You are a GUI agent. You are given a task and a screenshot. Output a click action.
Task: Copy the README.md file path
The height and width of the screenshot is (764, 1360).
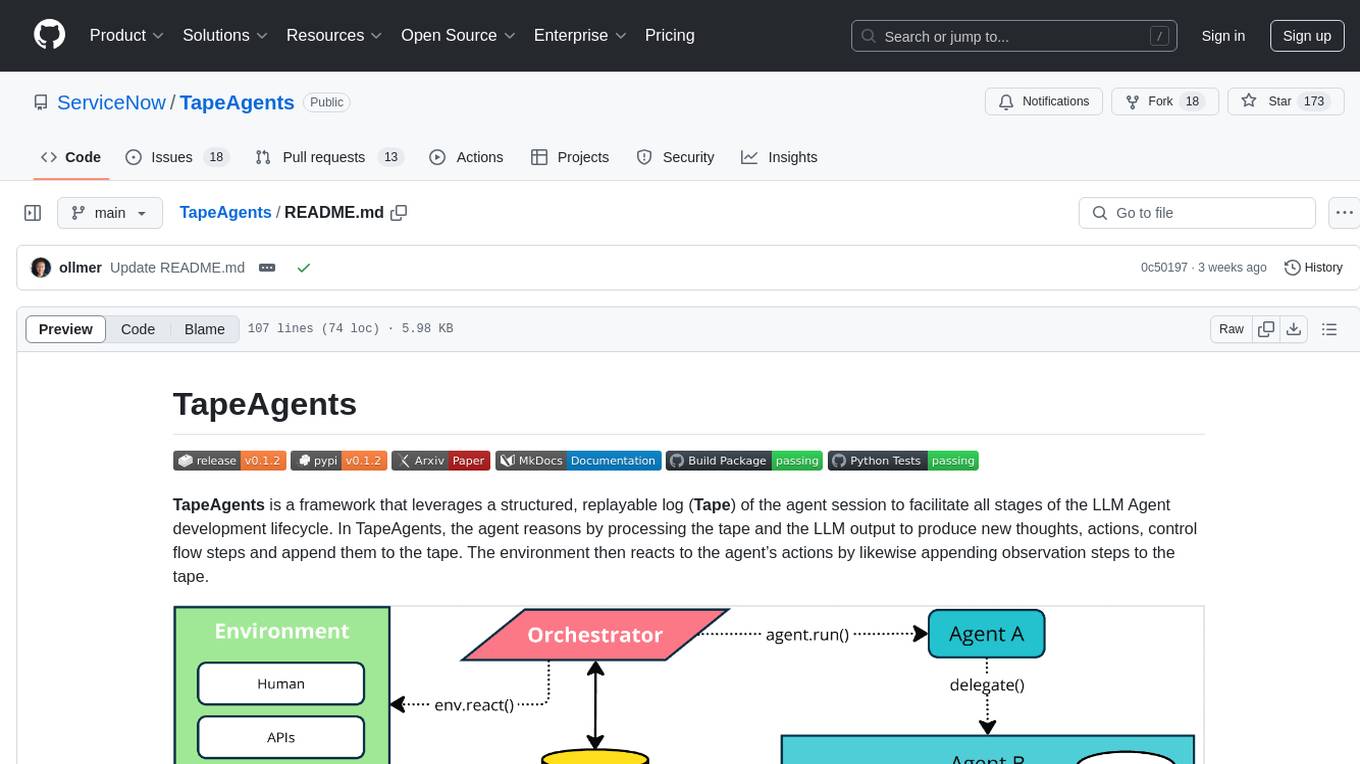(x=399, y=212)
